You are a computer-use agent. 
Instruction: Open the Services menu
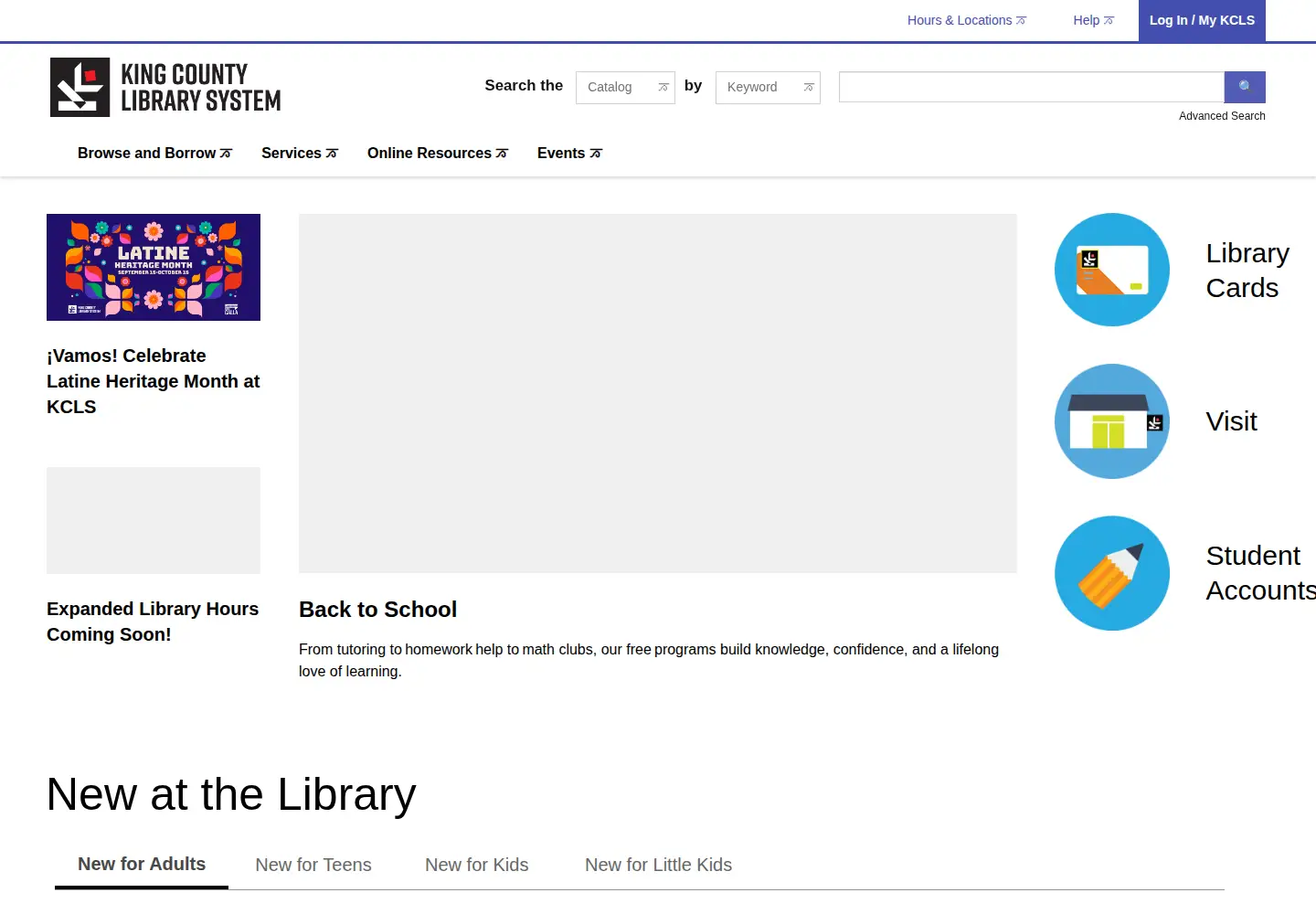(x=300, y=154)
